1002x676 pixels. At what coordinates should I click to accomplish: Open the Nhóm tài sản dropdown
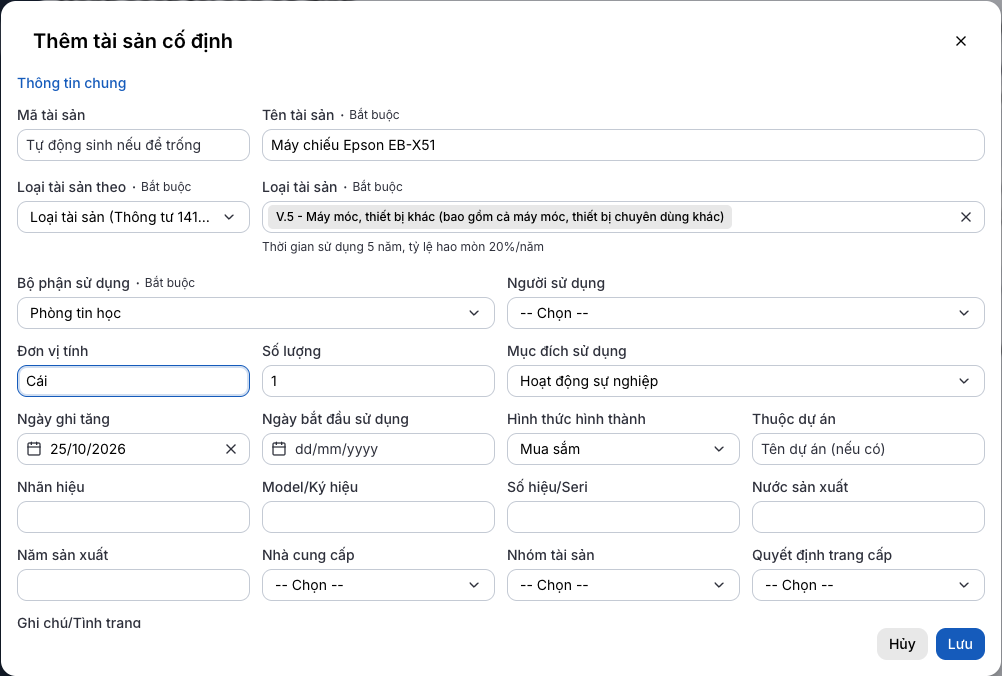click(x=623, y=585)
